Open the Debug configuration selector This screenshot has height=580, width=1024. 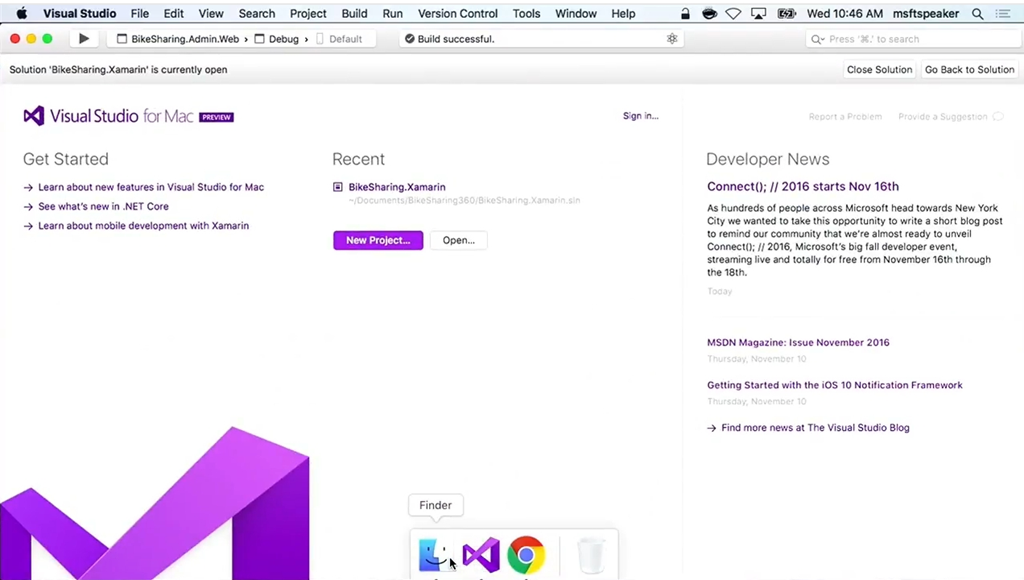[277, 39]
